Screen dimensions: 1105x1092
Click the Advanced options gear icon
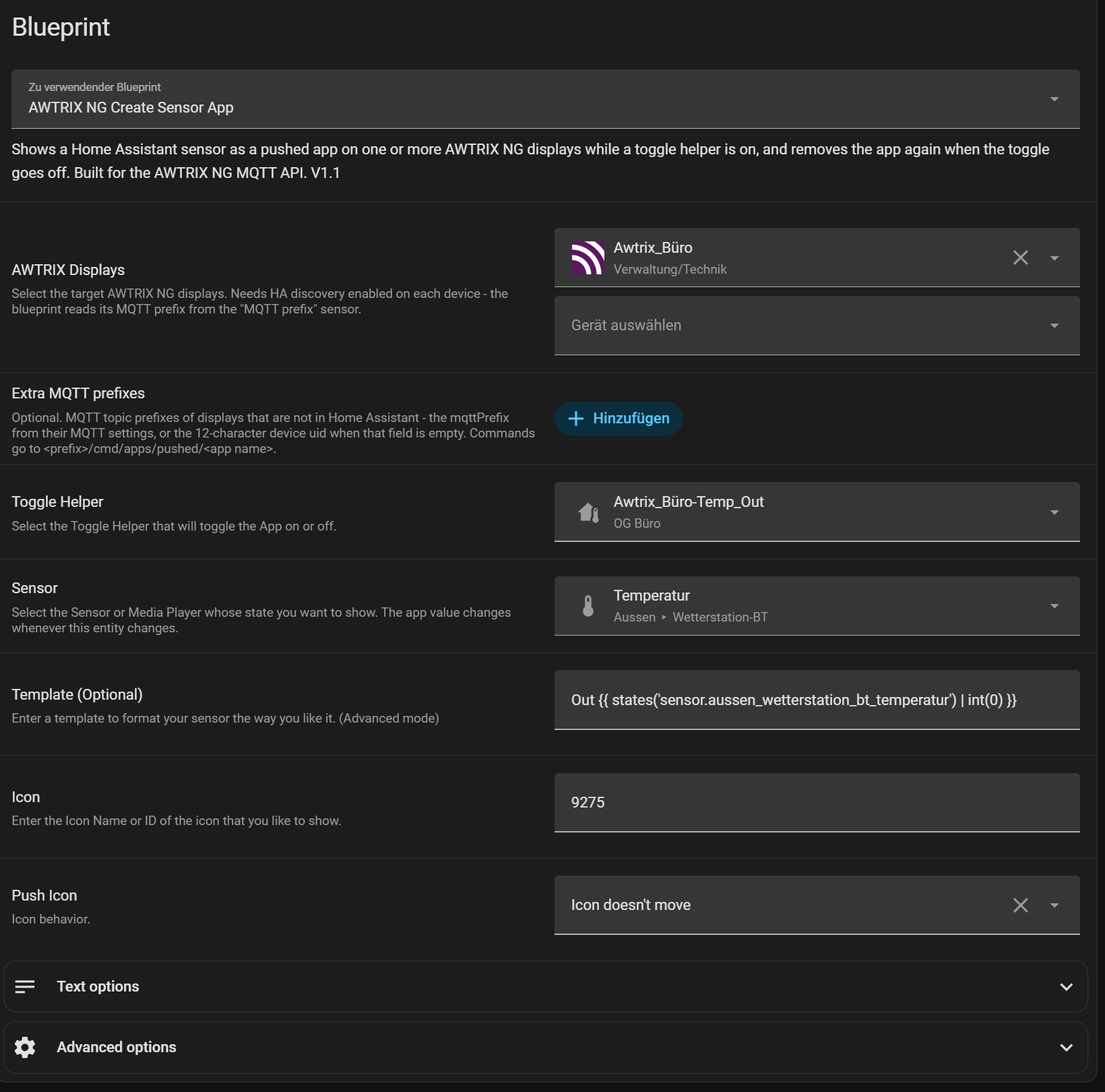pyautogui.click(x=25, y=1048)
